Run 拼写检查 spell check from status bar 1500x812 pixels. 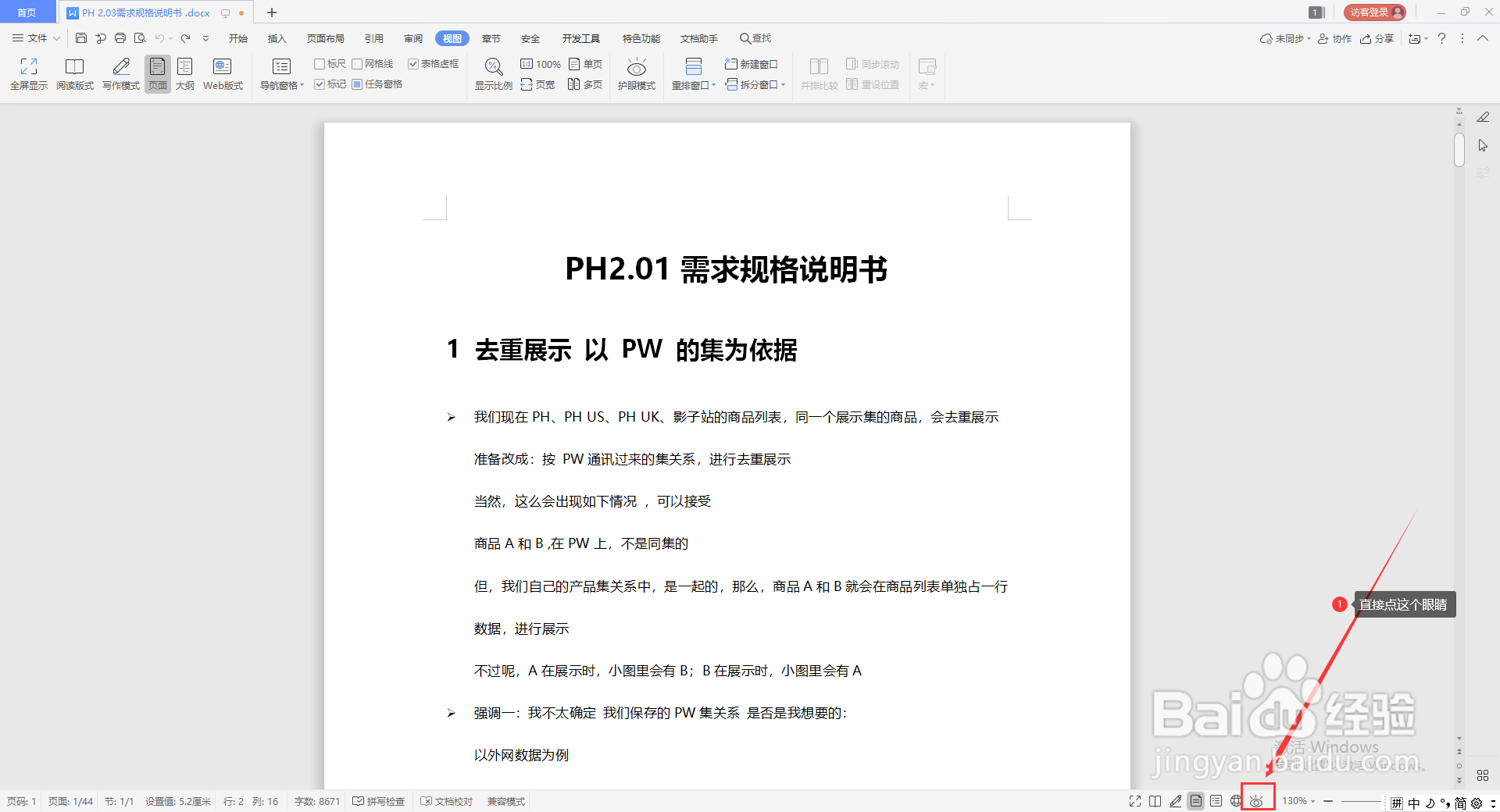[379, 800]
